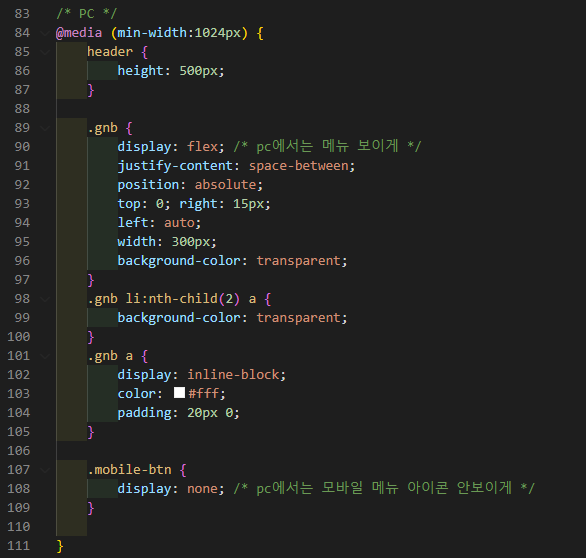586x558 pixels.
Task: Collapse the .gnb rule chevron at line 89
Action: pyautogui.click(x=45, y=128)
